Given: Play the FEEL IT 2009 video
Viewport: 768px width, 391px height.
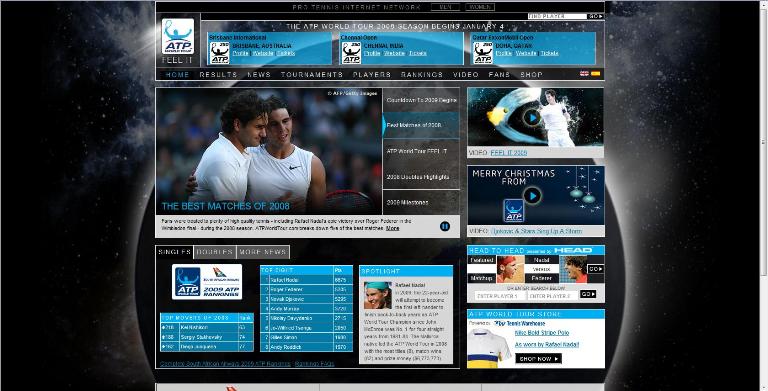Looking at the screenshot, I should tap(531, 117).
